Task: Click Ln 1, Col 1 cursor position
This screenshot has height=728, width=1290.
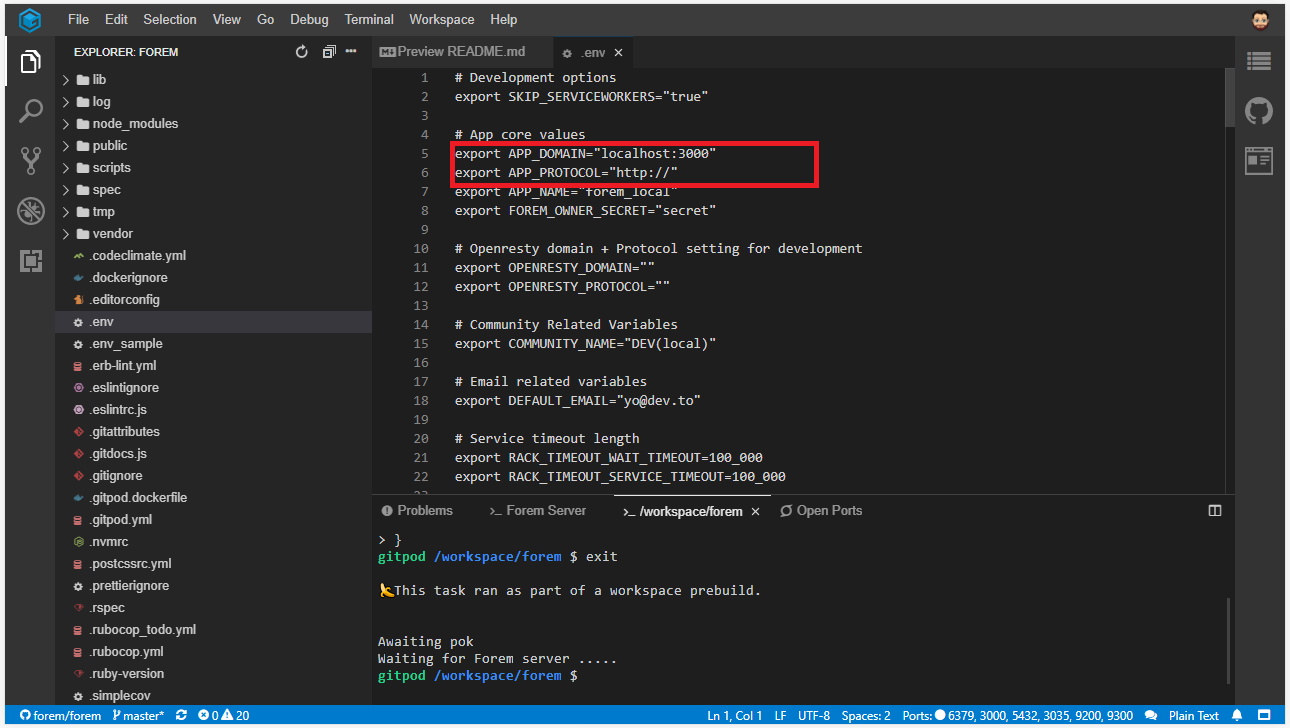Action: 734,715
